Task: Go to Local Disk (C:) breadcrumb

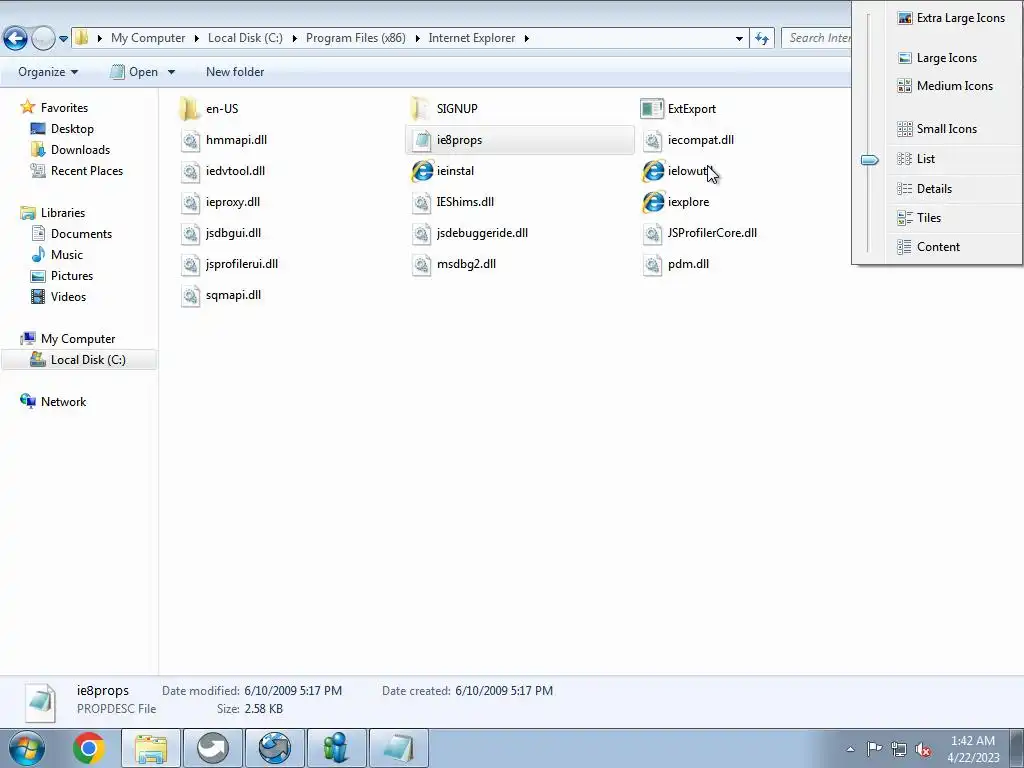Action: tap(245, 39)
